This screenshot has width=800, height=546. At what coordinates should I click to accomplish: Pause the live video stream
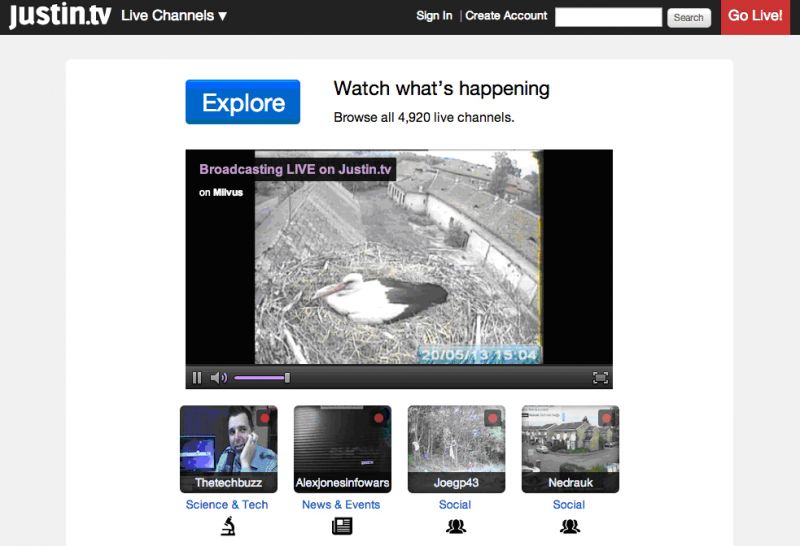click(x=197, y=378)
